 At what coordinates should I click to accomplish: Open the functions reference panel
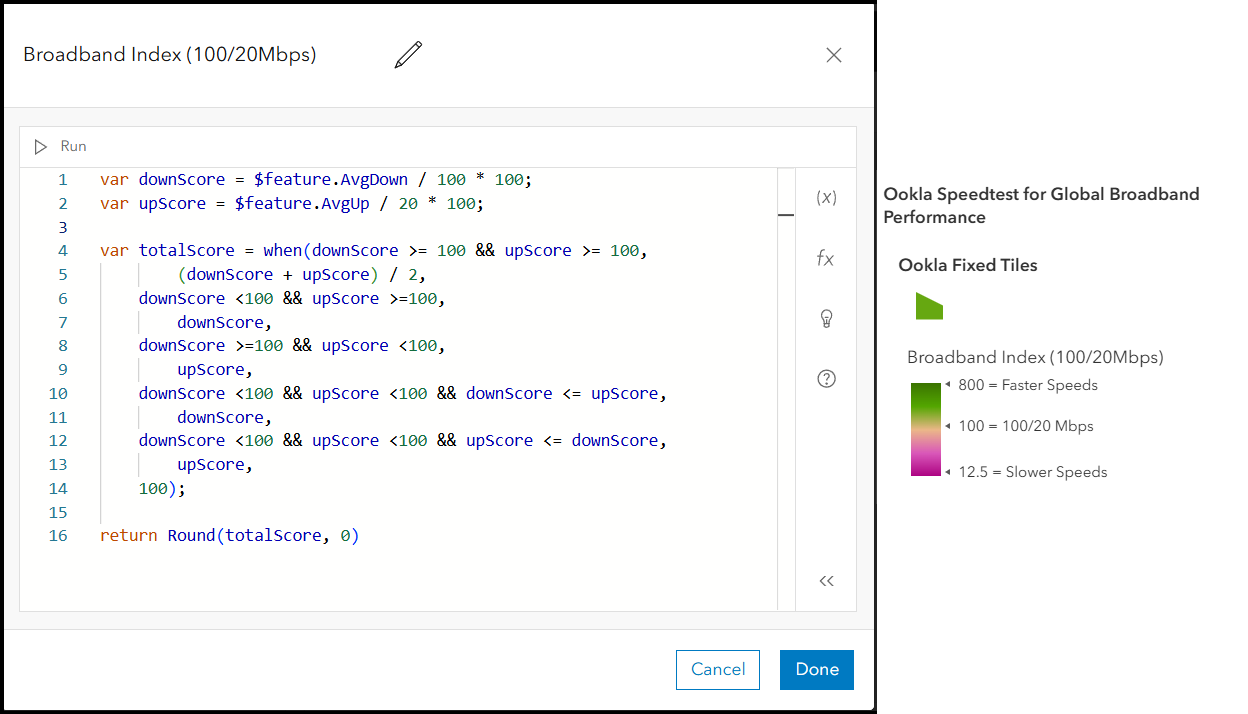click(x=826, y=259)
